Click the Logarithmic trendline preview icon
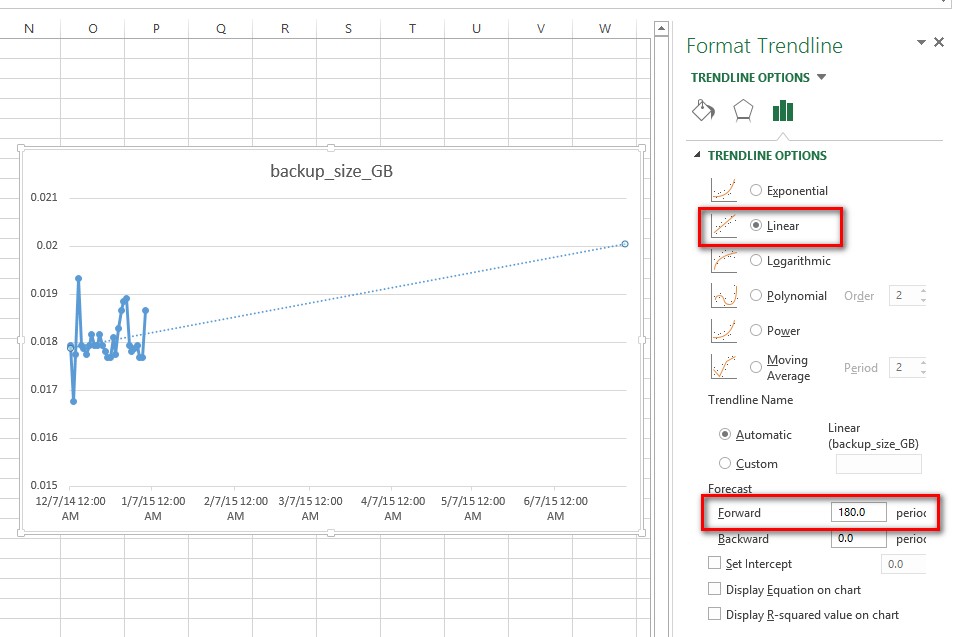Viewport: 957px width, 637px height. click(724, 261)
